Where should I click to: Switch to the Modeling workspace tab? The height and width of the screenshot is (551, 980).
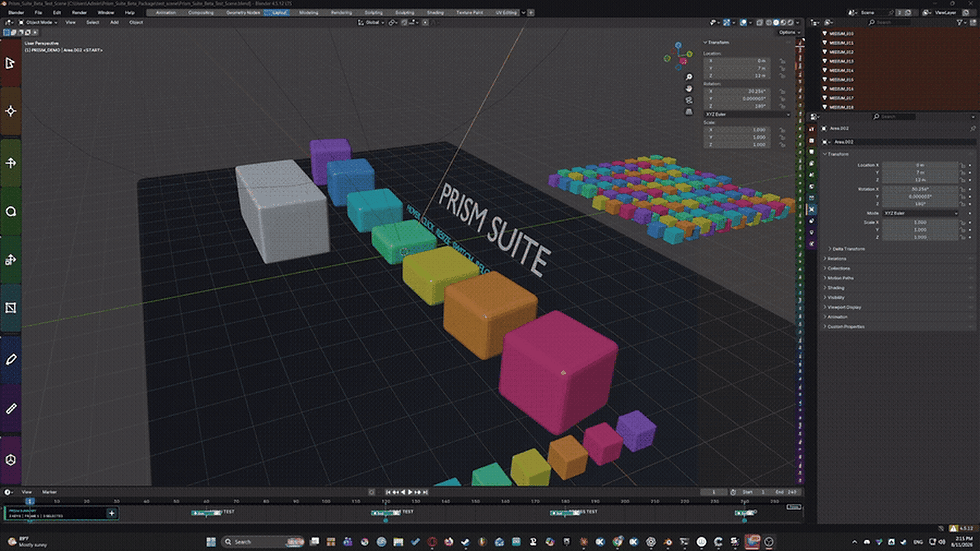(x=308, y=12)
